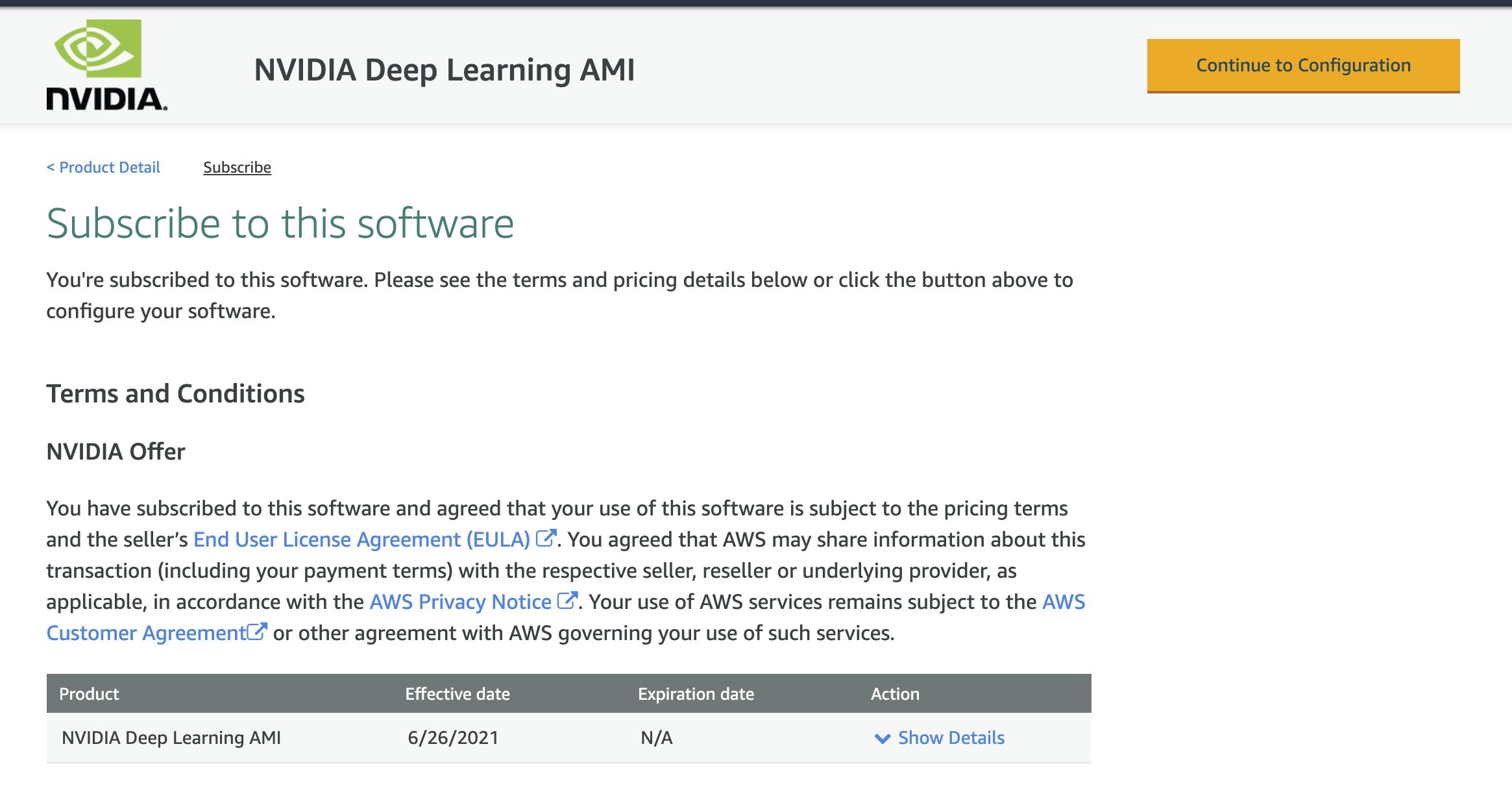Click the external-link icon after Customer Agreement
The height and width of the screenshot is (792, 1512).
[x=258, y=632]
